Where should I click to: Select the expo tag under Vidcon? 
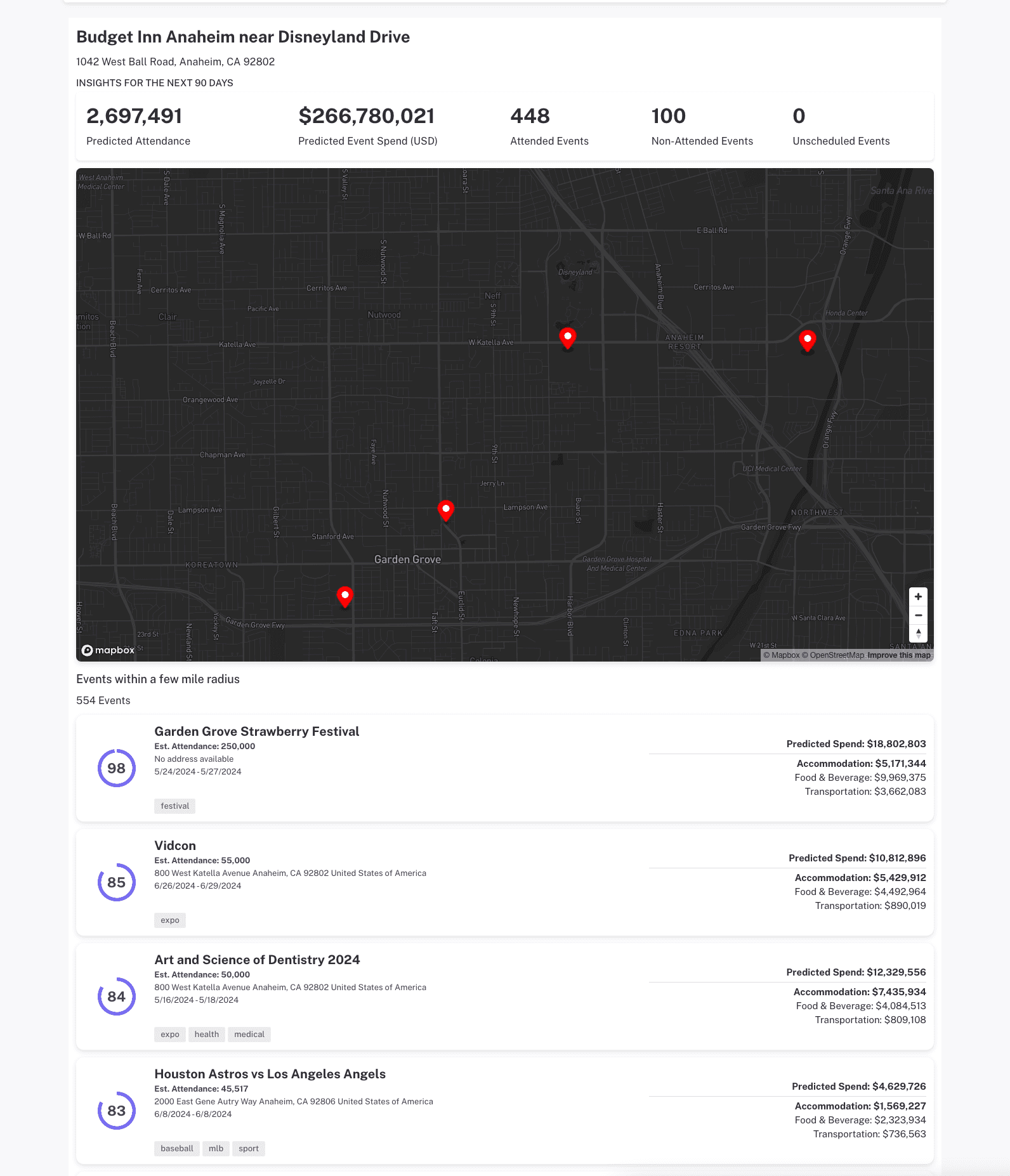point(170,920)
